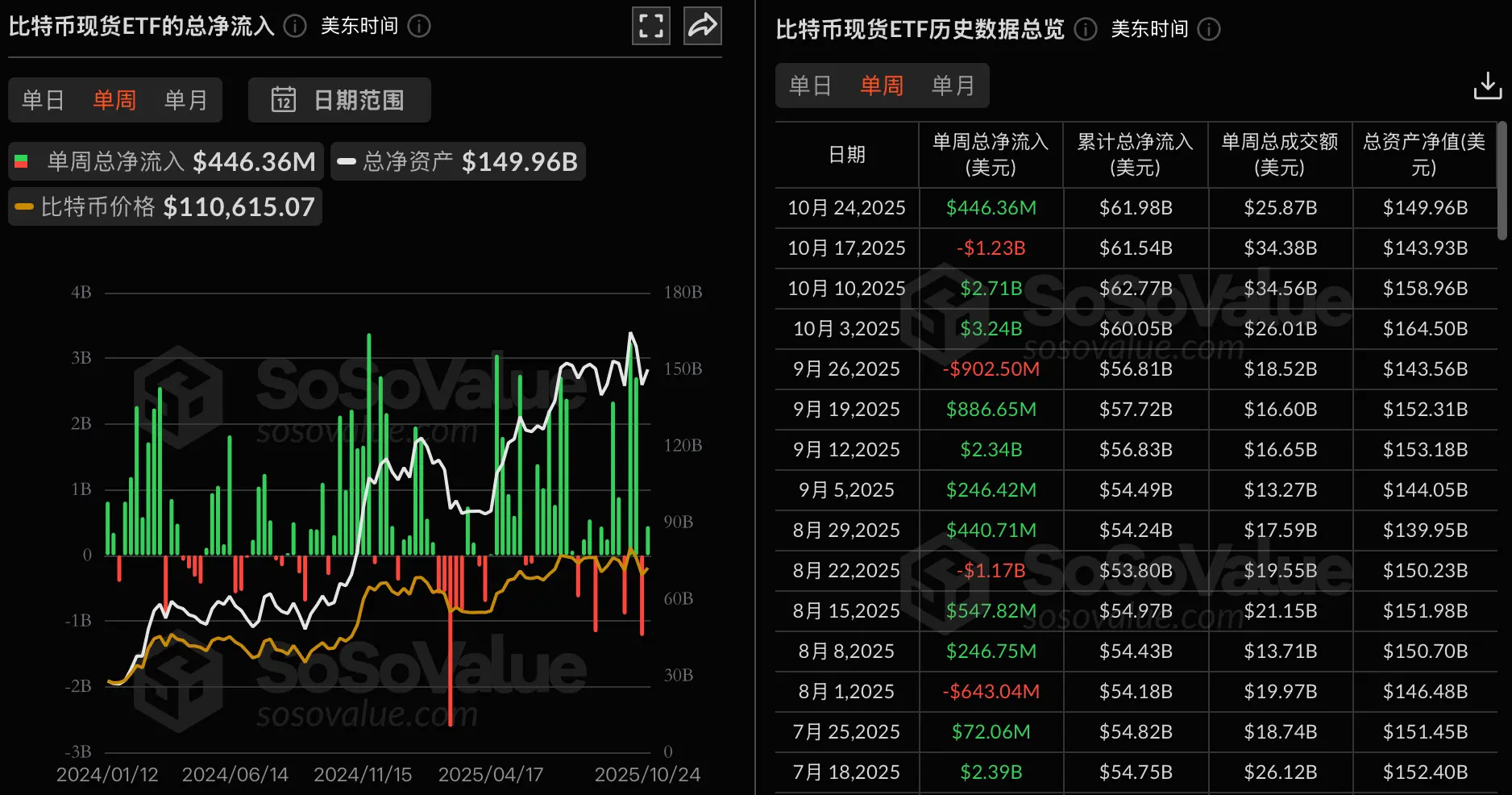Toggle the 总净资产 line visibility

coord(457,160)
